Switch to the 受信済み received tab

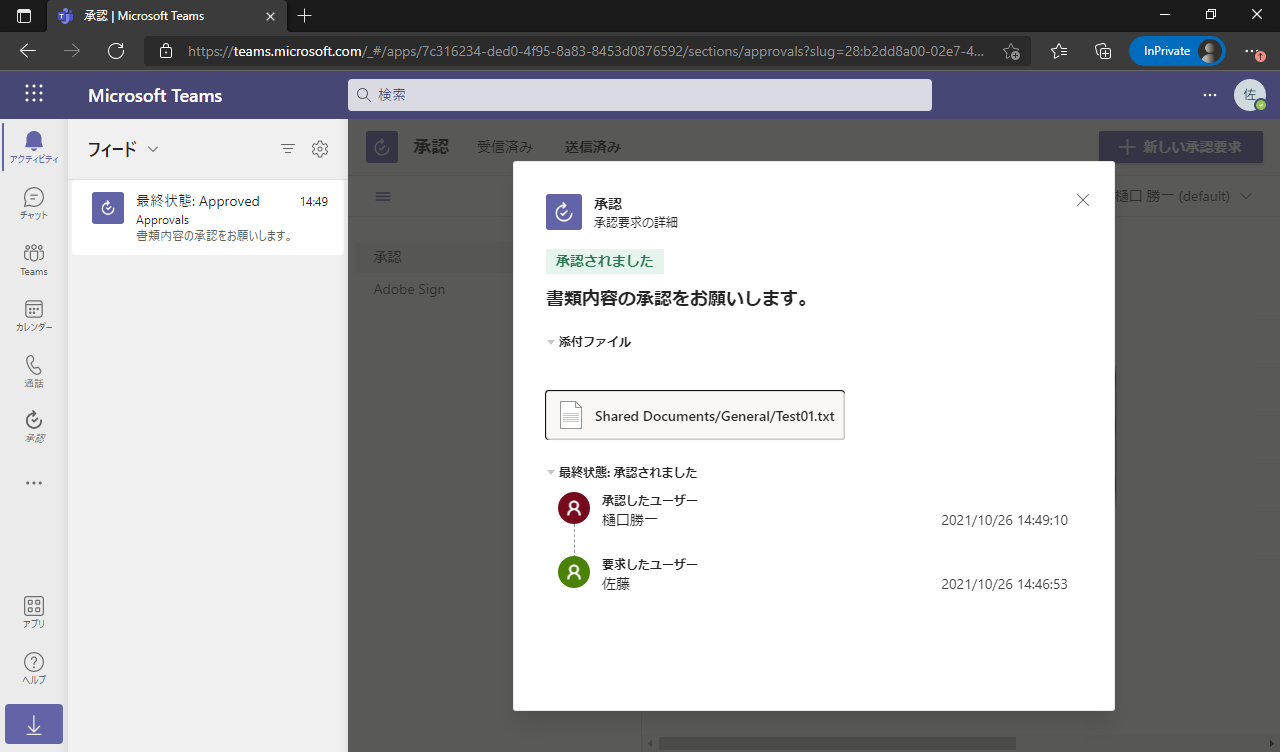pyautogui.click(x=505, y=147)
